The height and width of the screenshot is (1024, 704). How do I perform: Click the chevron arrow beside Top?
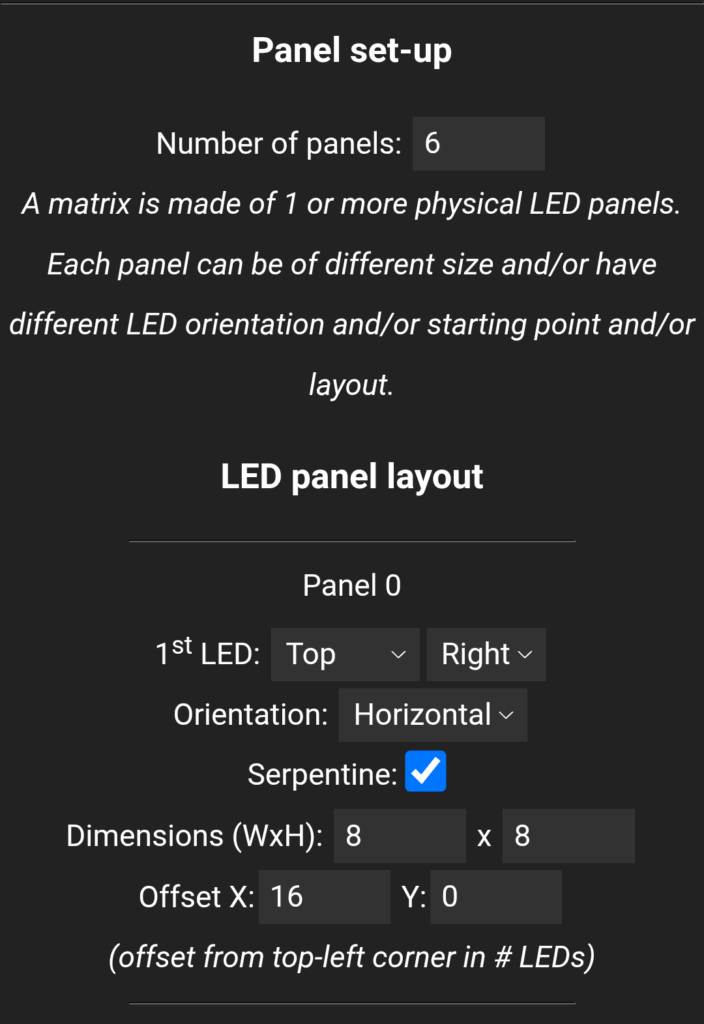[398, 654]
